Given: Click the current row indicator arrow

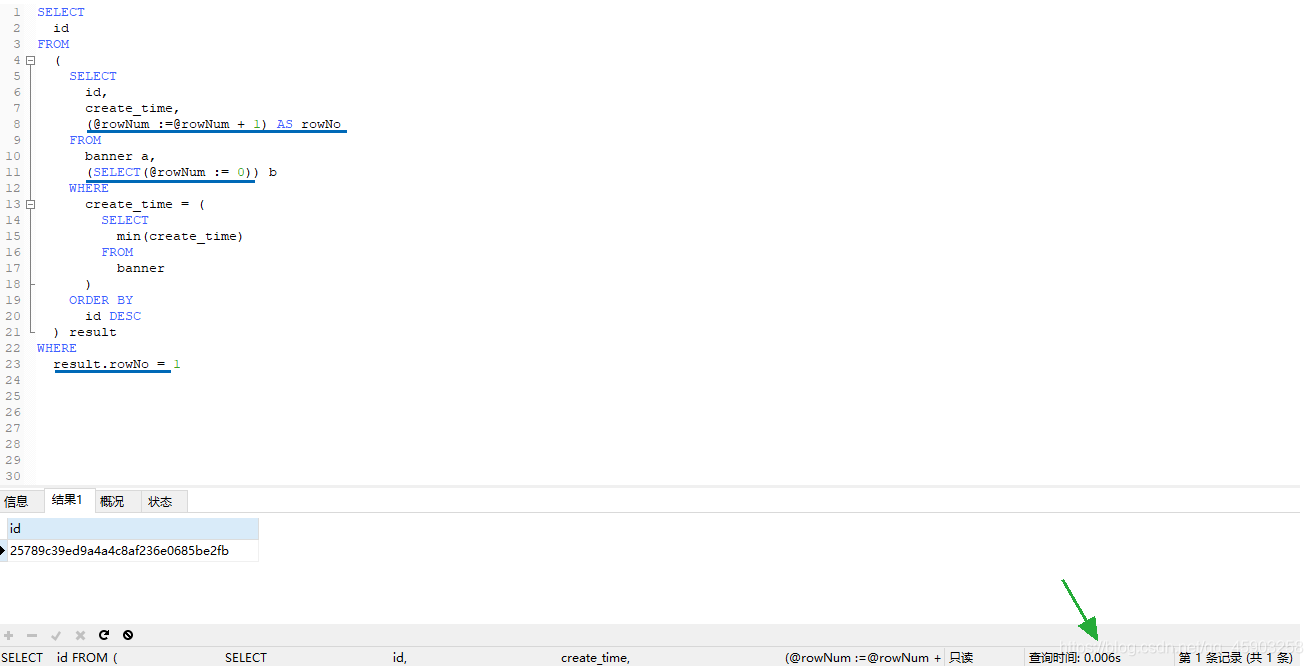Looking at the screenshot, I should click(x=3, y=550).
